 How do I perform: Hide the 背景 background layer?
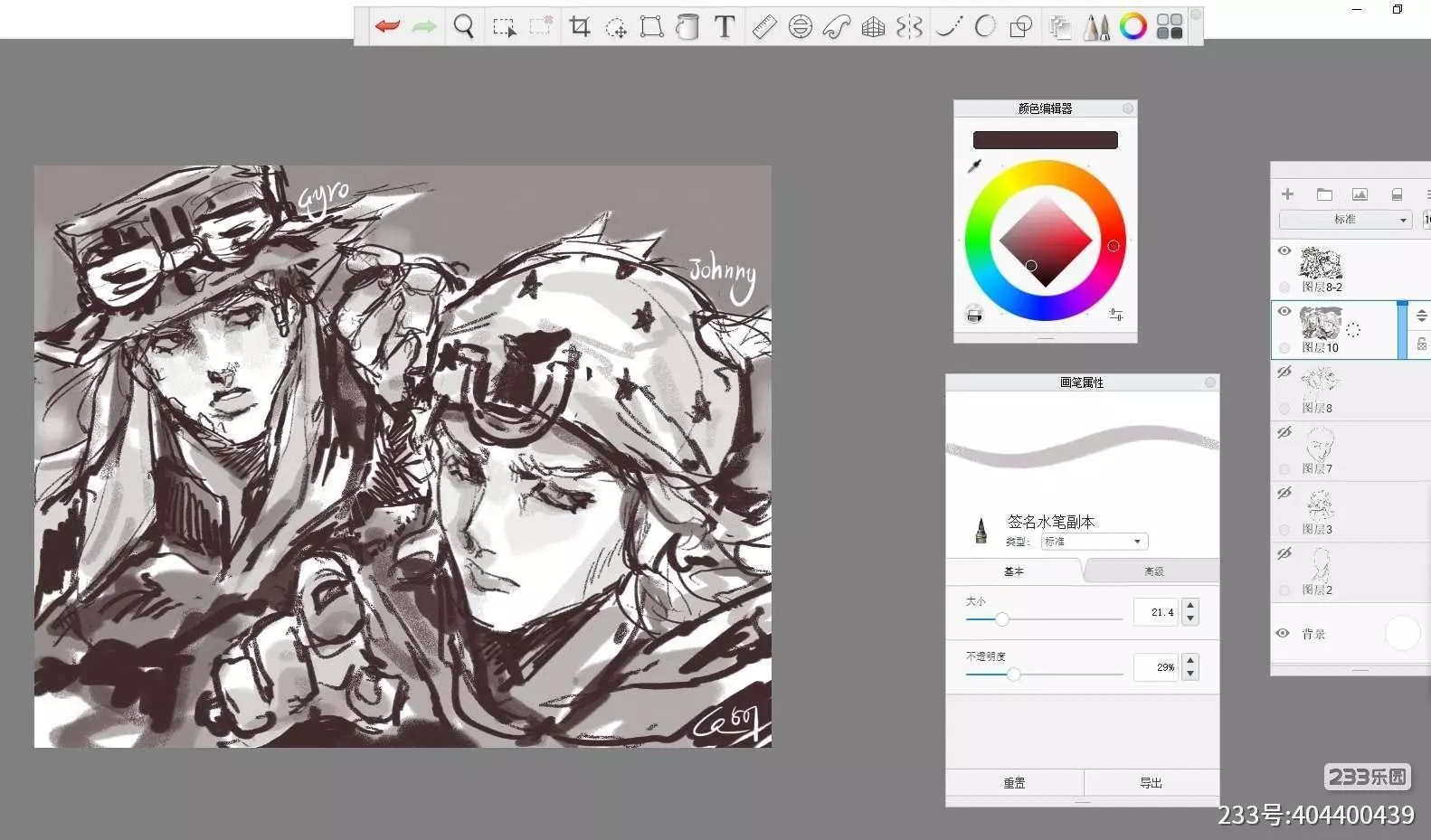pyautogui.click(x=1283, y=634)
